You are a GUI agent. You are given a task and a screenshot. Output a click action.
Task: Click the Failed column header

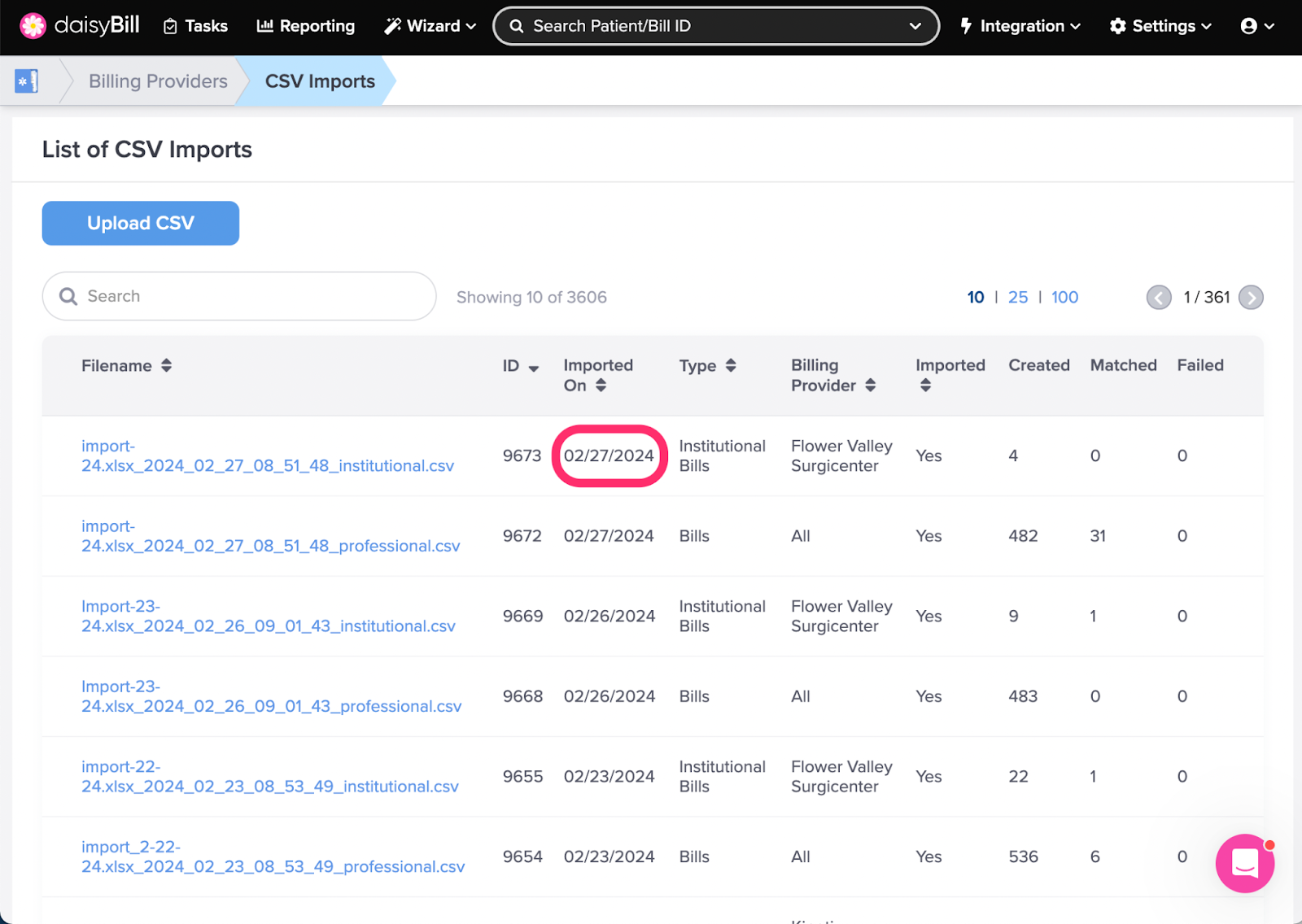[x=1200, y=365]
